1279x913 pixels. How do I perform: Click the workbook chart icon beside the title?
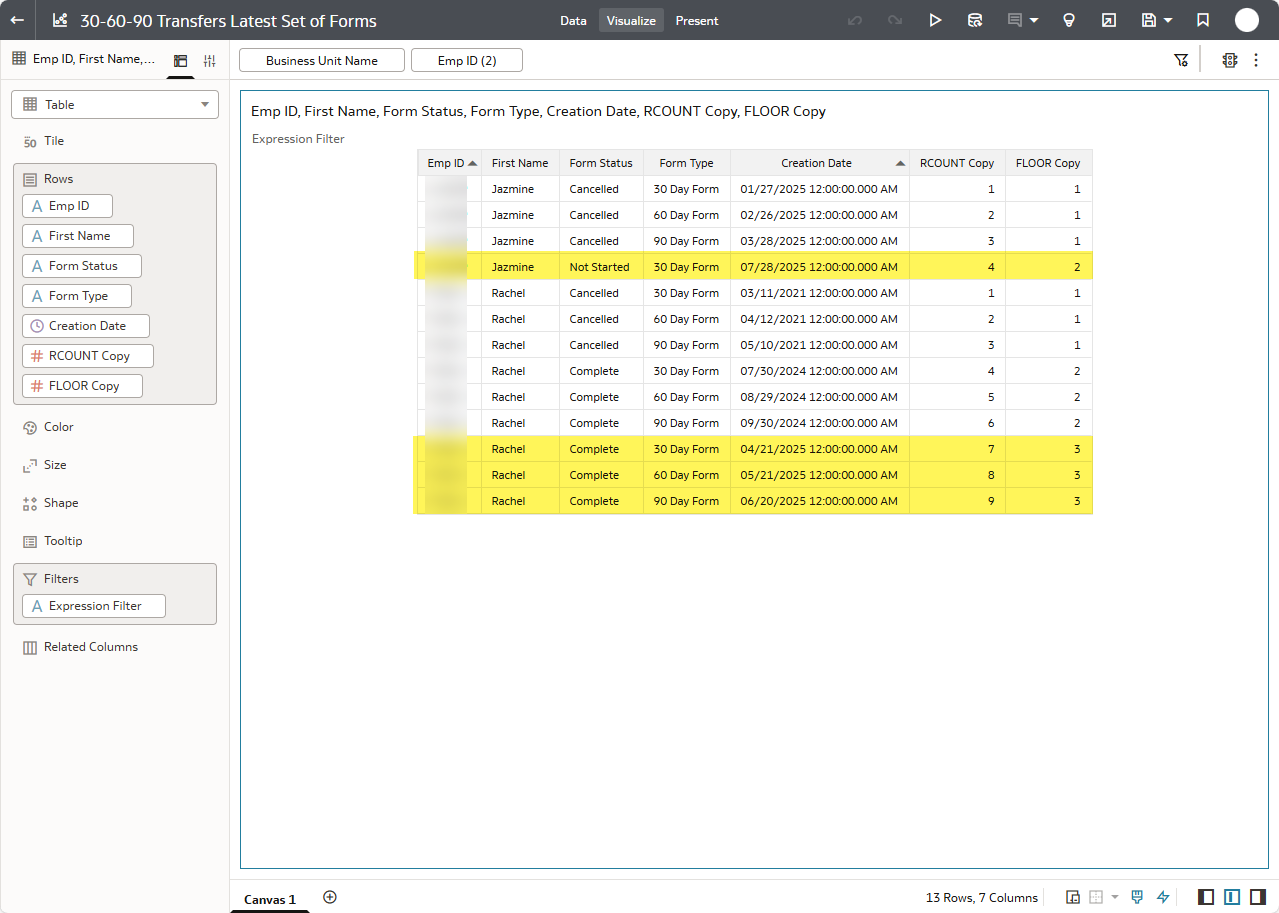coord(59,20)
